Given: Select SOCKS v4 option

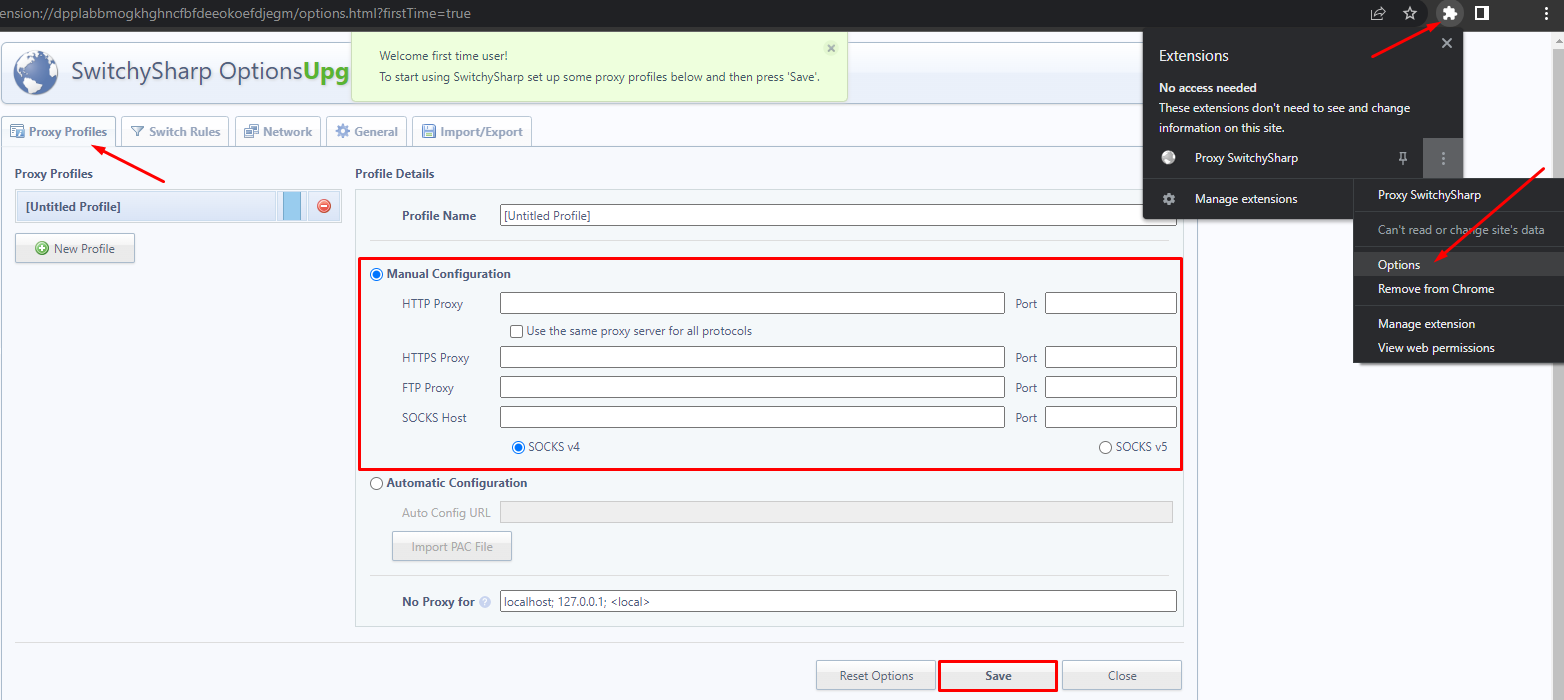Looking at the screenshot, I should 518,447.
